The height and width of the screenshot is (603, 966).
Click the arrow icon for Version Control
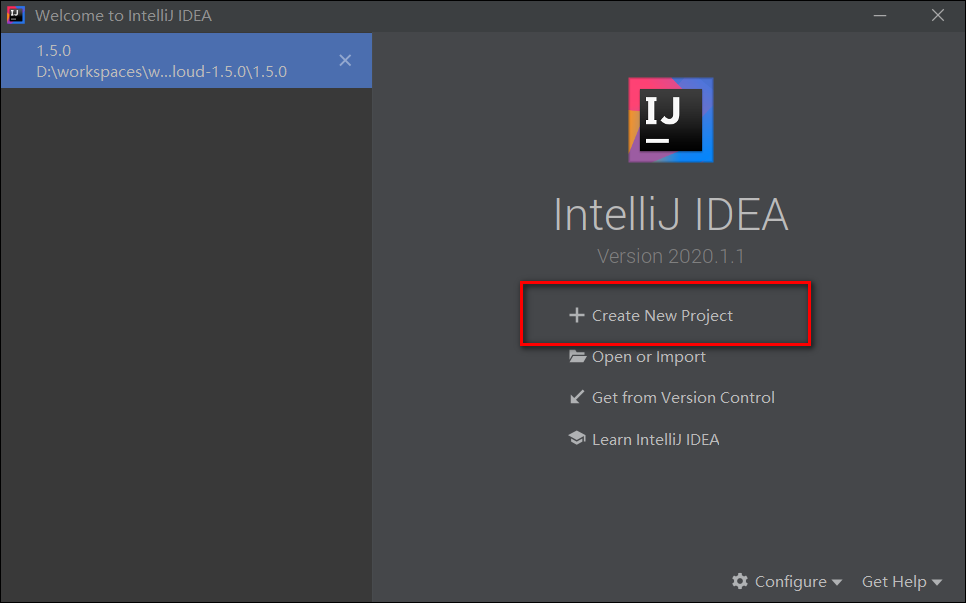pos(577,397)
